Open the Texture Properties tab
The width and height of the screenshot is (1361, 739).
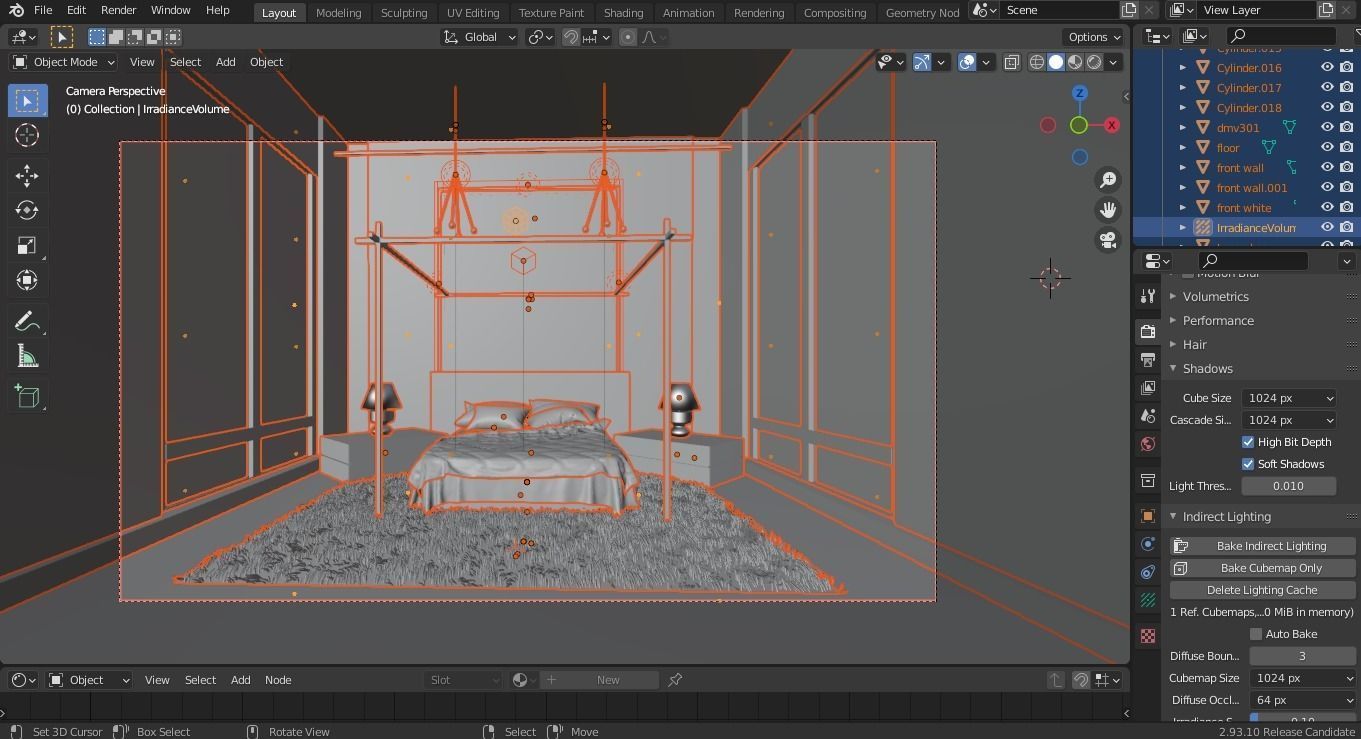1147,635
